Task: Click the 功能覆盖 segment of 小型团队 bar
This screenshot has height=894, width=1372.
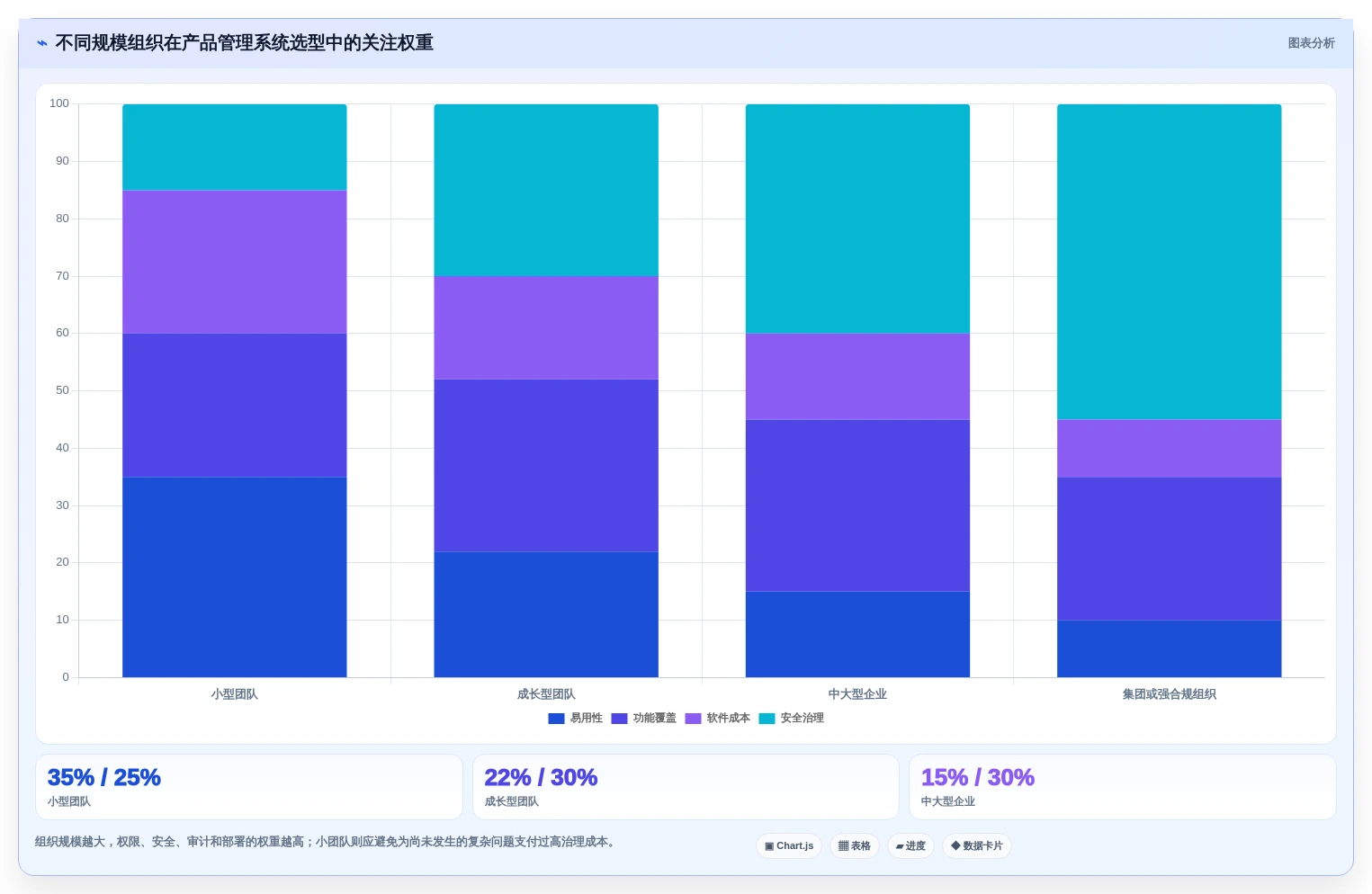Action: tap(235, 405)
